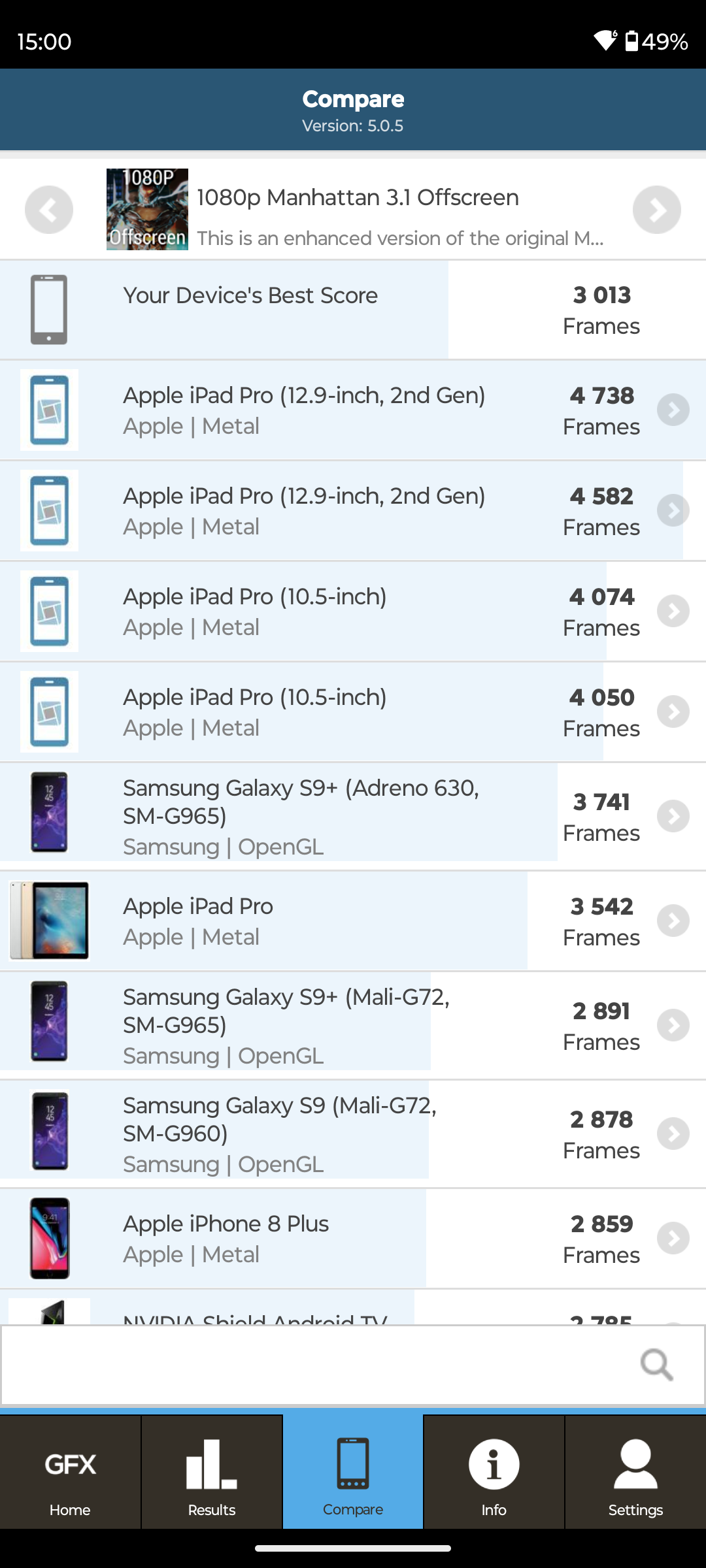Image resolution: width=706 pixels, height=1568 pixels.
Task: Go to previous benchmark test arrow
Action: [49, 210]
